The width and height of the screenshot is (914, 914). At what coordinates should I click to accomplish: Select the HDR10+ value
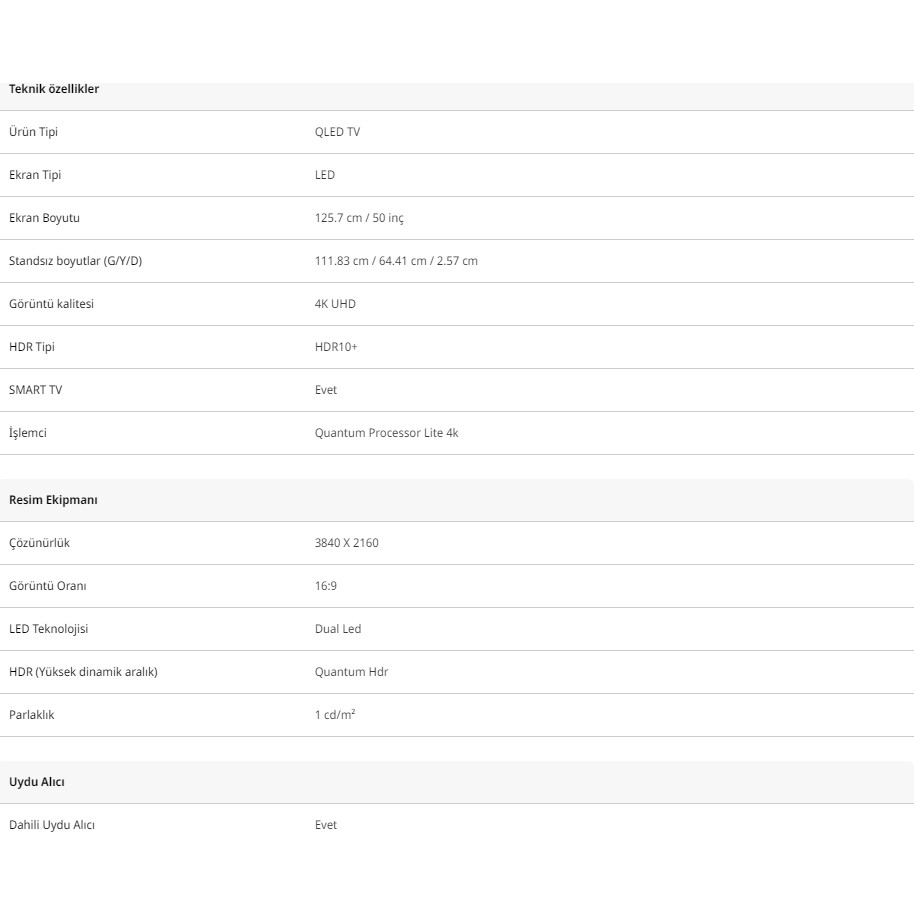tap(336, 347)
